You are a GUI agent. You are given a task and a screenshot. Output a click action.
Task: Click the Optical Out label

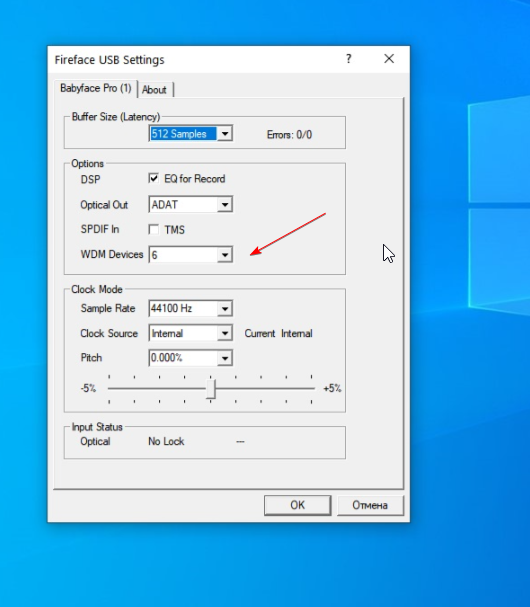(x=104, y=205)
